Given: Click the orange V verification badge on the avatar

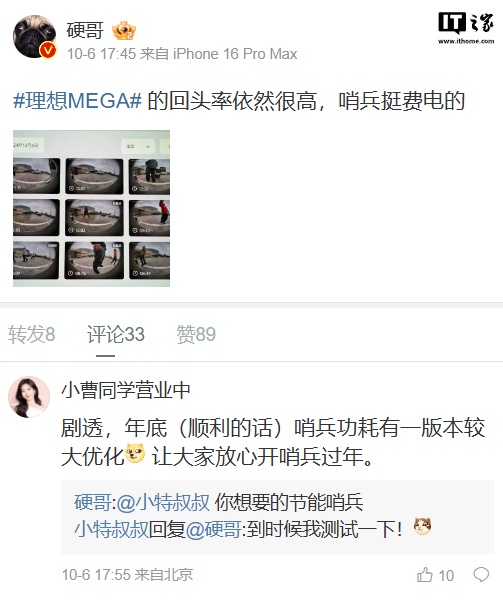Looking at the screenshot, I should tap(48, 51).
